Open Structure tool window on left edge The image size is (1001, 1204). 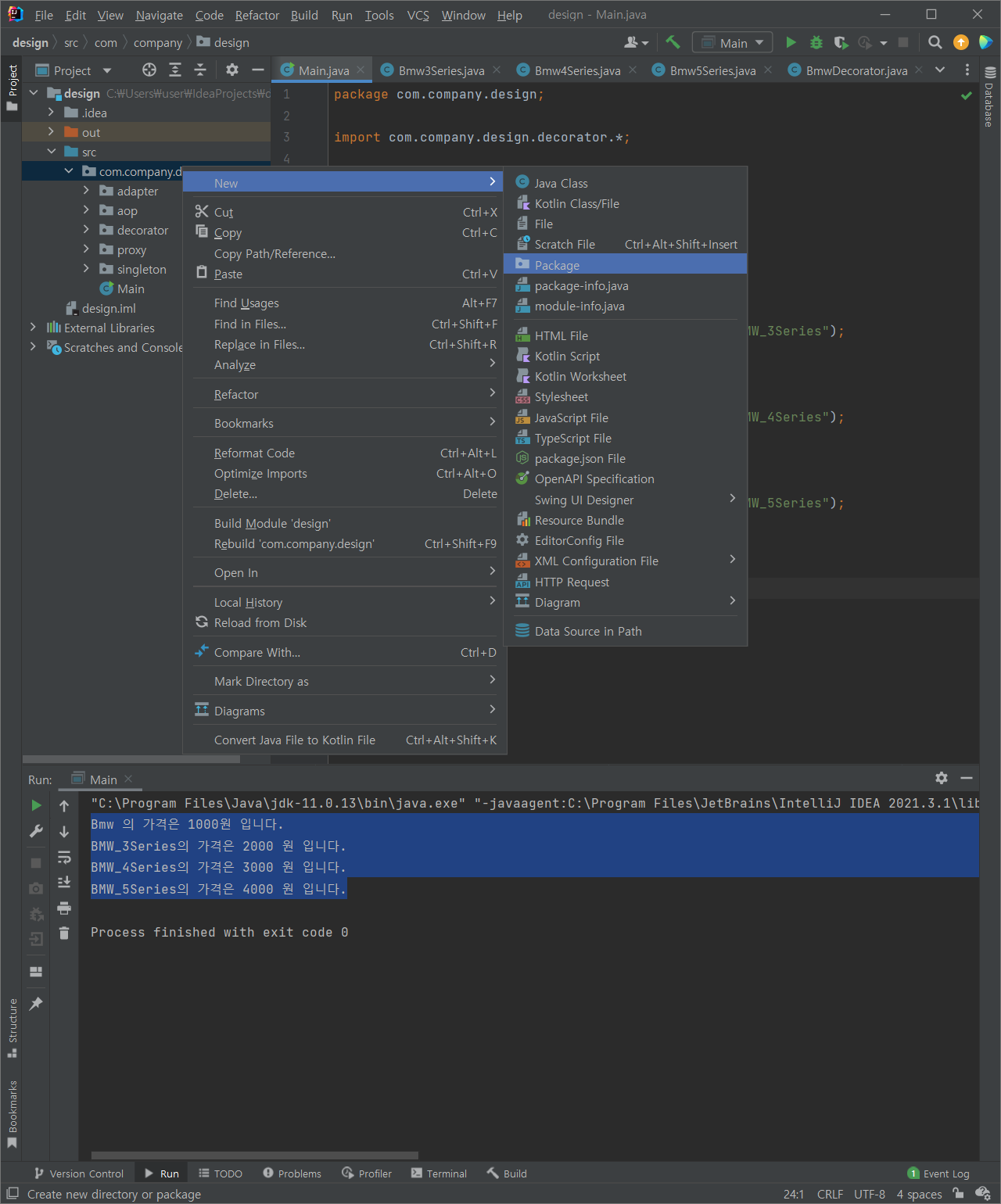pos(12,1027)
